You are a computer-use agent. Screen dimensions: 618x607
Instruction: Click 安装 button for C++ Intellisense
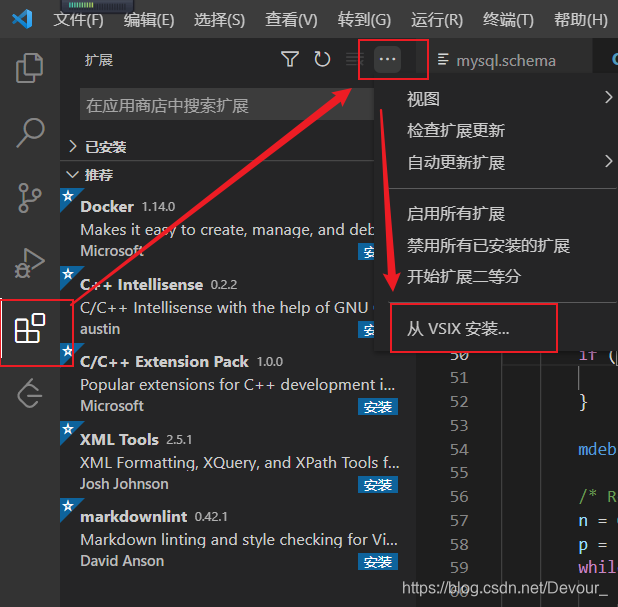pyautogui.click(x=366, y=330)
